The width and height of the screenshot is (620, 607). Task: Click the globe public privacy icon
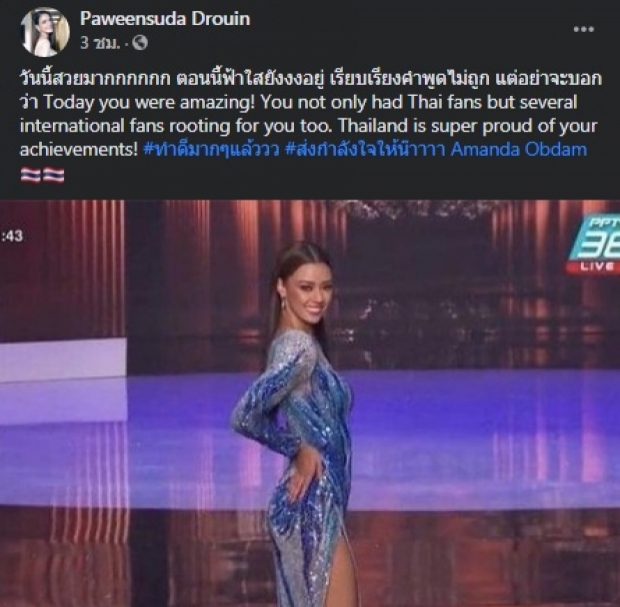click(x=140, y=42)
